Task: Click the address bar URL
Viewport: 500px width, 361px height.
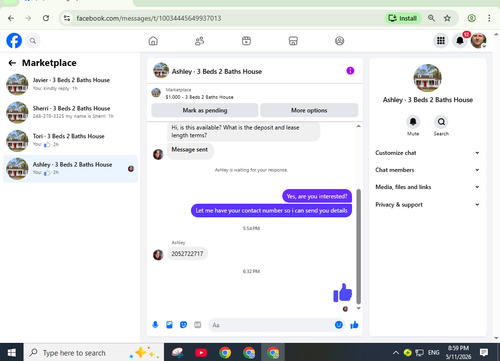Action: pyautogui.click(x=149, y=18)
